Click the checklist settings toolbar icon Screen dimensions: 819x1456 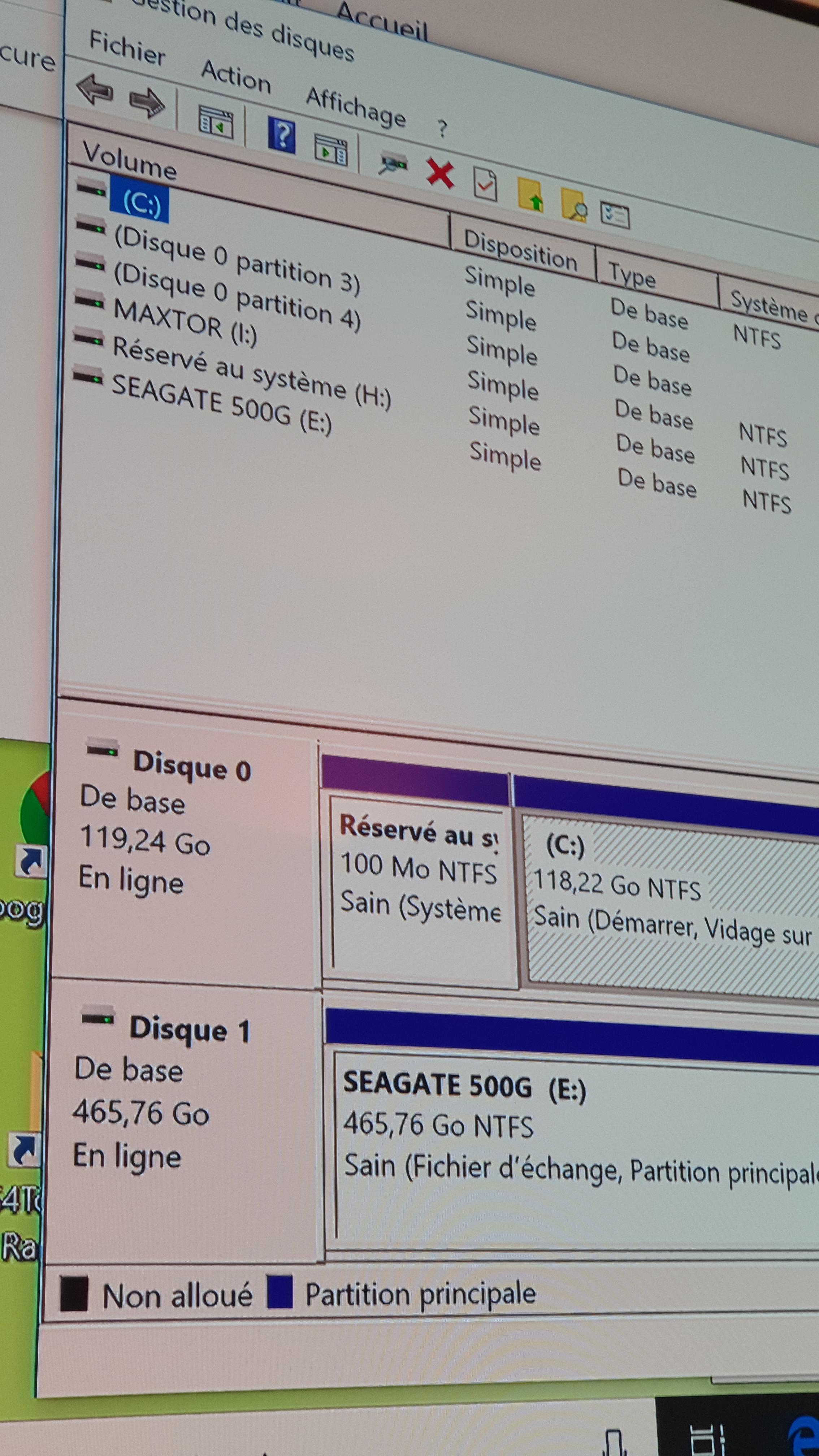click(614, 215)
